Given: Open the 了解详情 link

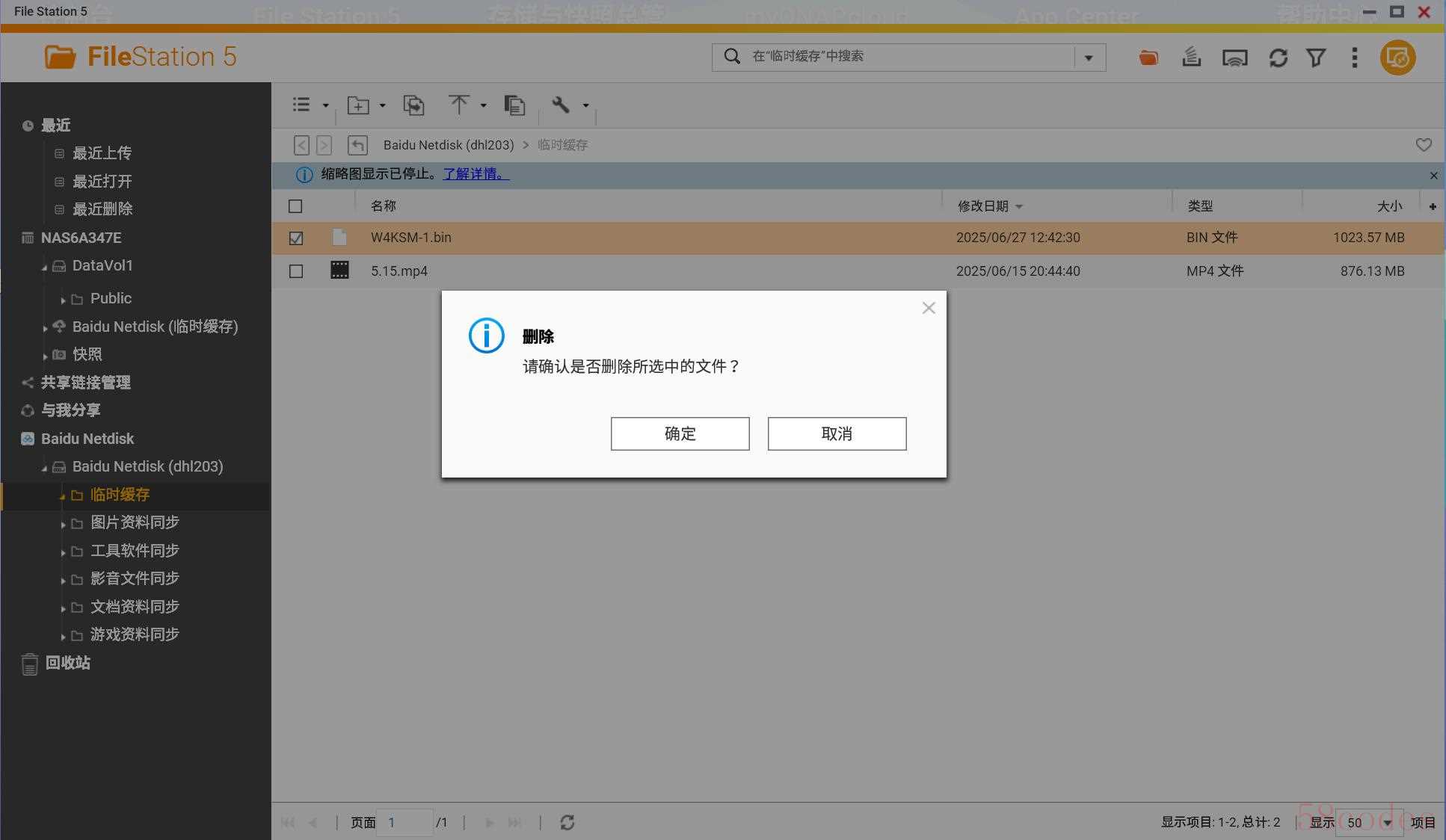Looking at the screenshot, I should pyautogui.click(x=476, y=174).
